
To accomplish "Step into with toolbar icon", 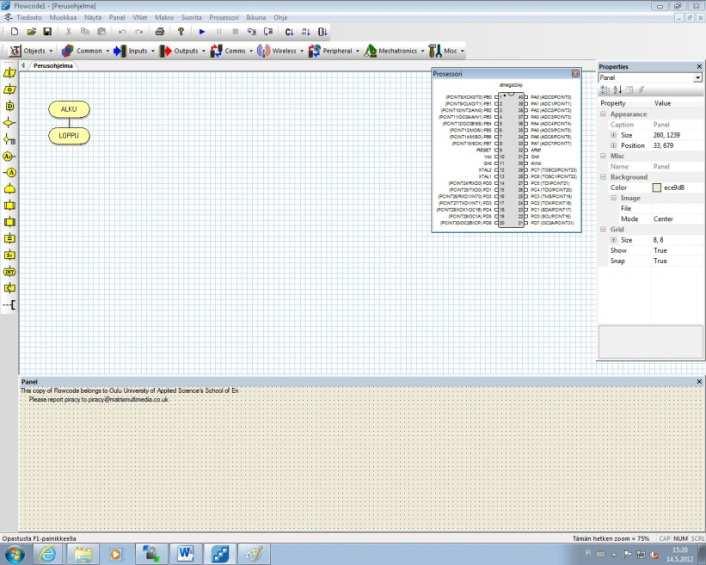I will click(252, 32).
